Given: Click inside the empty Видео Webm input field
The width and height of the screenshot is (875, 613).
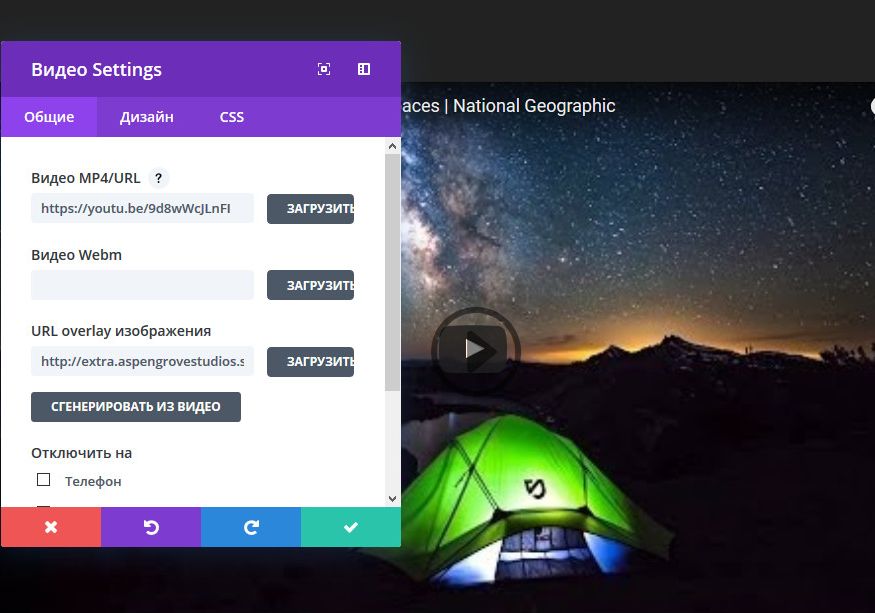Looking at the screenshot, I should (x=141, y=285).
